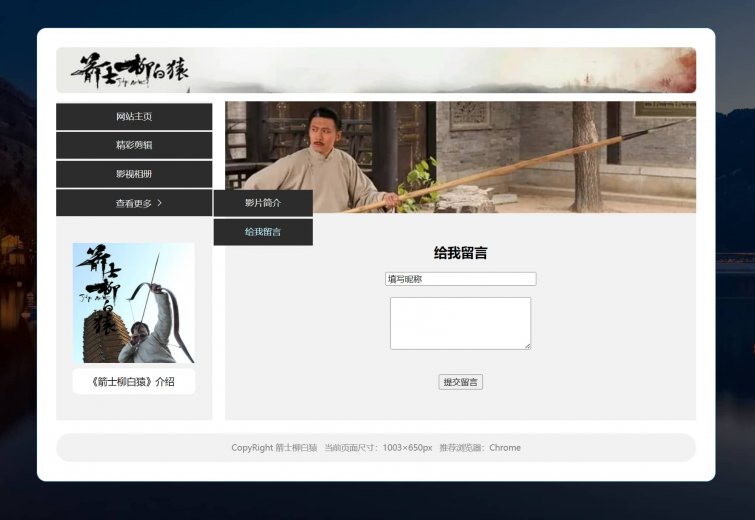Click the CopyRight 箭士柳白猿 footer text
Image resolution: width=755 pixels, height=520 pixels.
coord(274,448)
